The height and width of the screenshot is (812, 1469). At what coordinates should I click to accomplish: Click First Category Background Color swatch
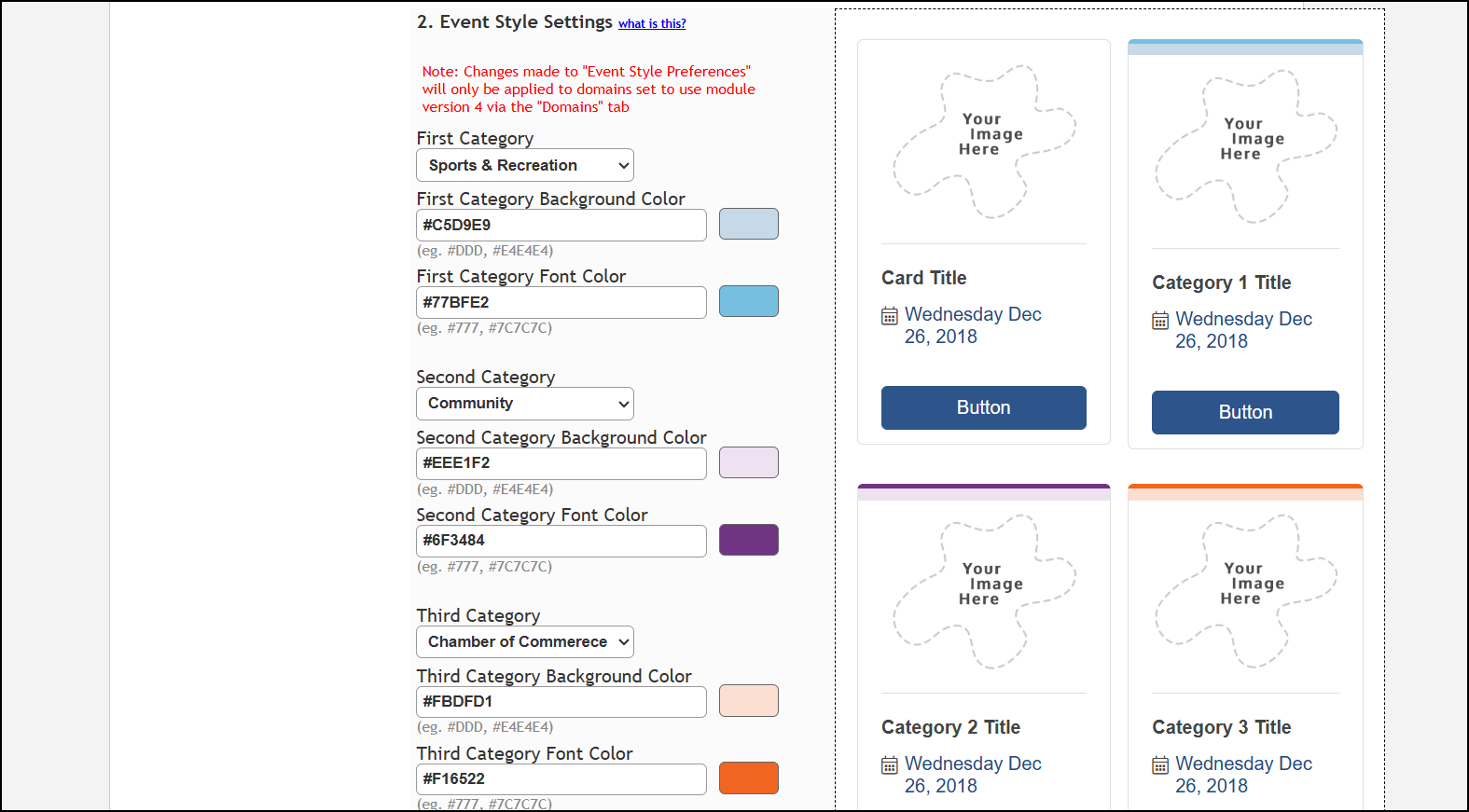(748, 224)
